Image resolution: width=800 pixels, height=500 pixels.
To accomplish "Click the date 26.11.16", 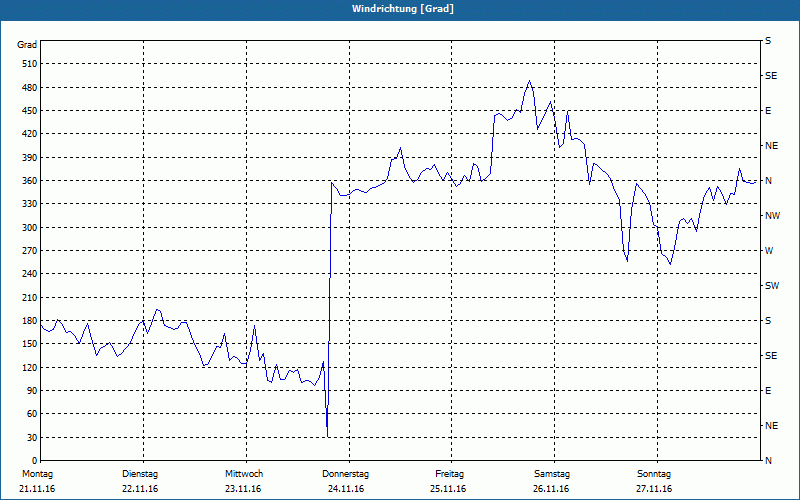I will [551, 489].
